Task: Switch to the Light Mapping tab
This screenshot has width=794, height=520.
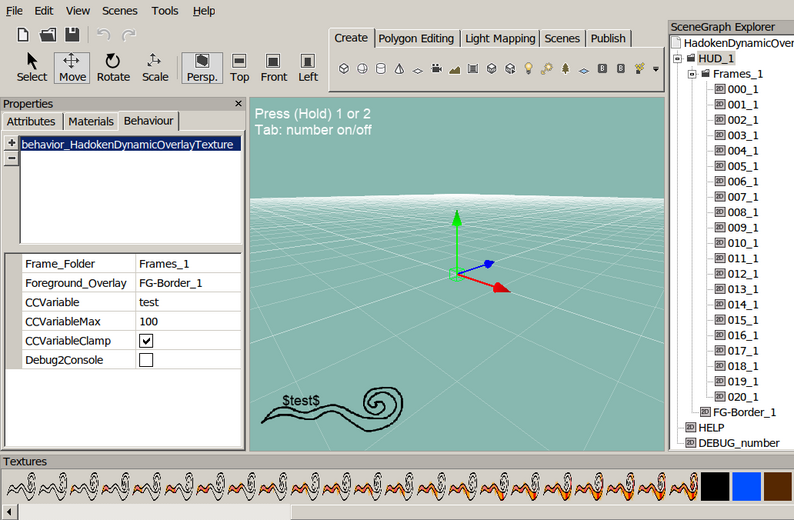Action: click(500, 38)
